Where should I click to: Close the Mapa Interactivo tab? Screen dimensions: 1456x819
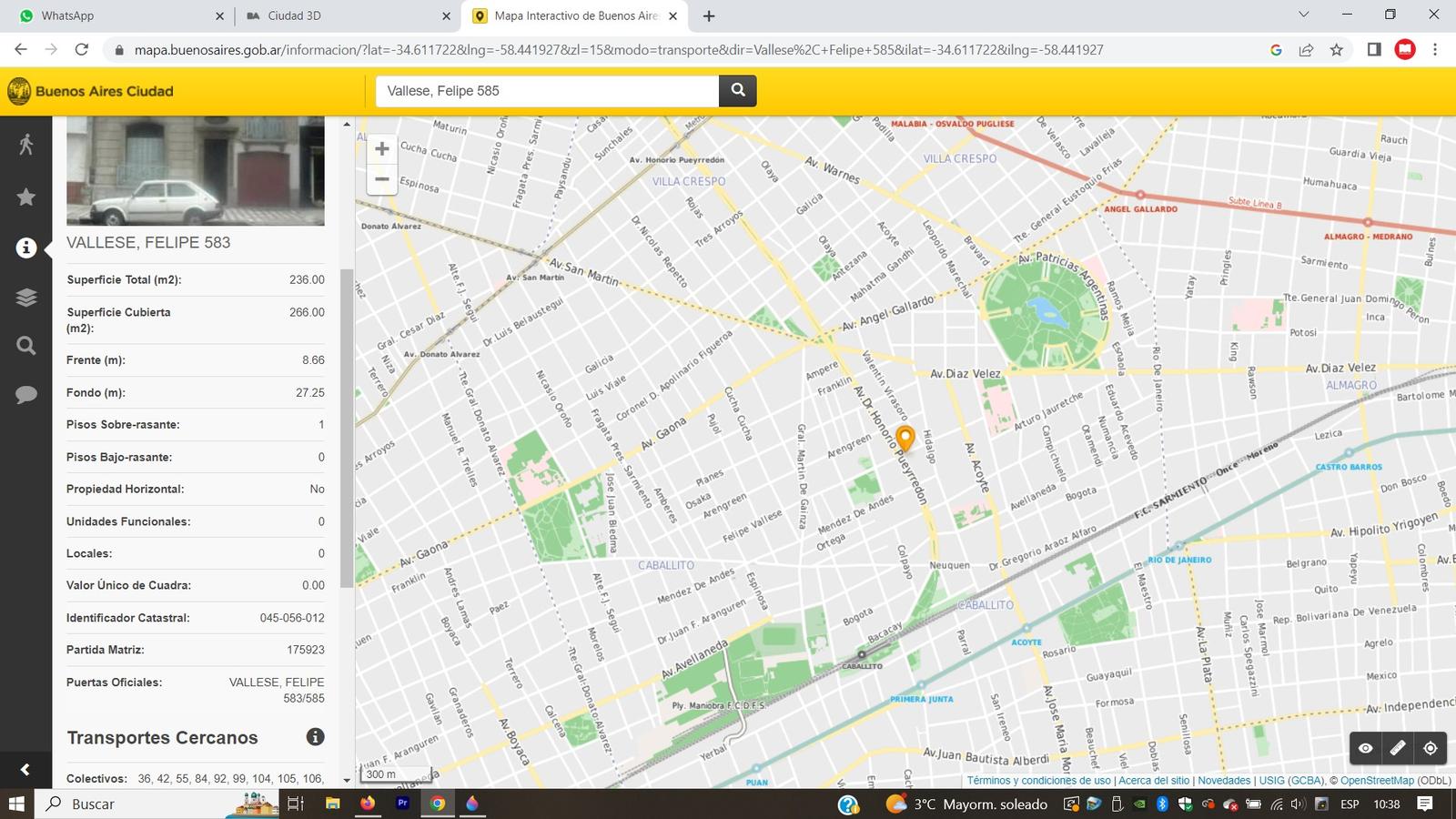click(672, 15)
